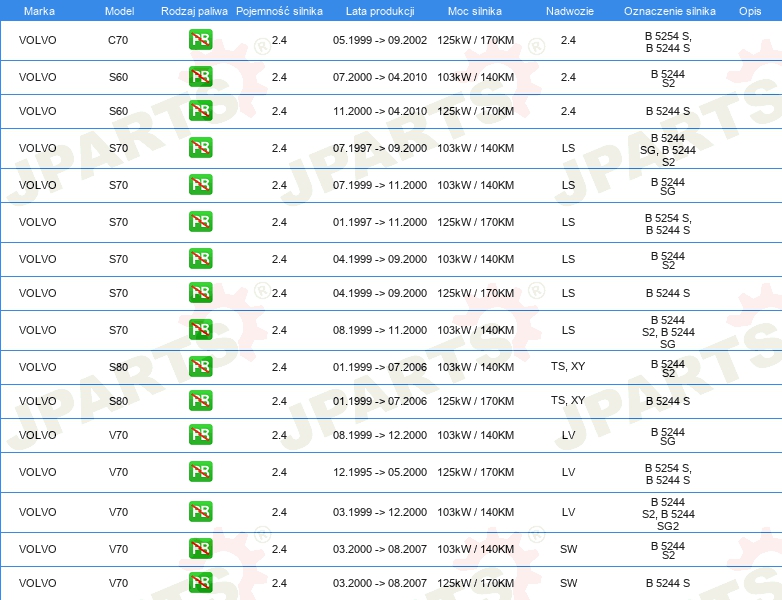Click the fuel icon for S70 08.1999 -> 11.2000
The image size is (782, 600).
click(x=200, y=330)
